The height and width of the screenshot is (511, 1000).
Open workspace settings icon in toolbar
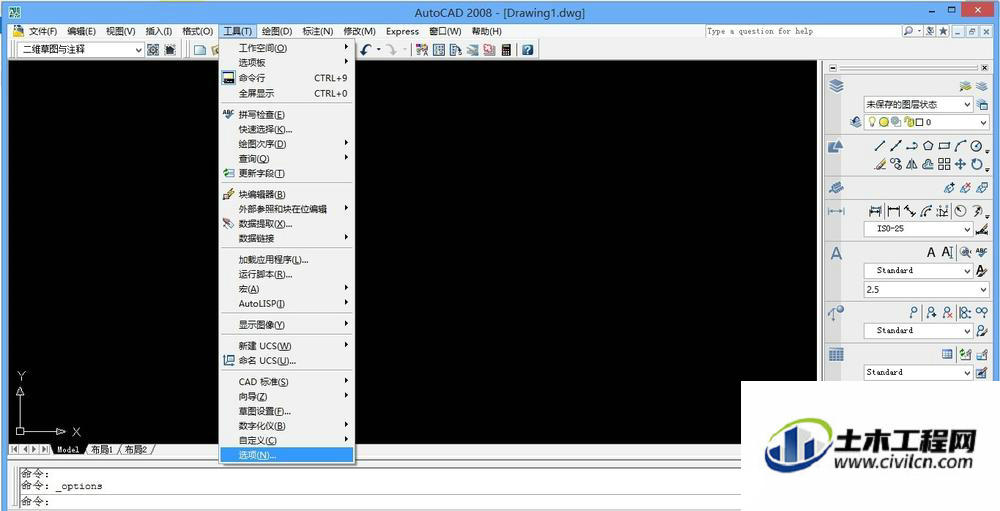coord(153,50)
